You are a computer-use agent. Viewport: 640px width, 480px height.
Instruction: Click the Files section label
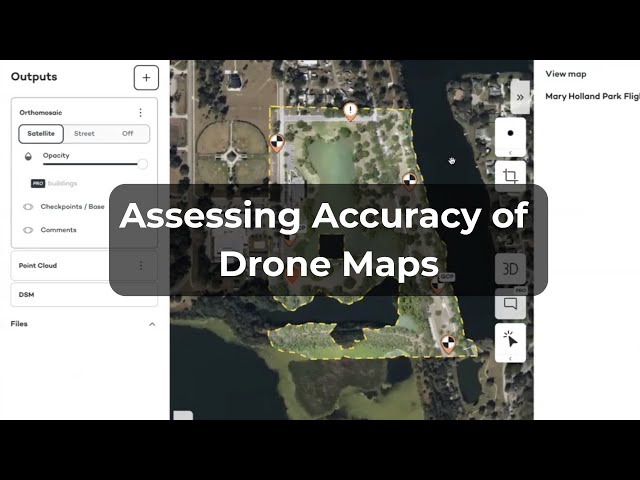coord(19,324)
